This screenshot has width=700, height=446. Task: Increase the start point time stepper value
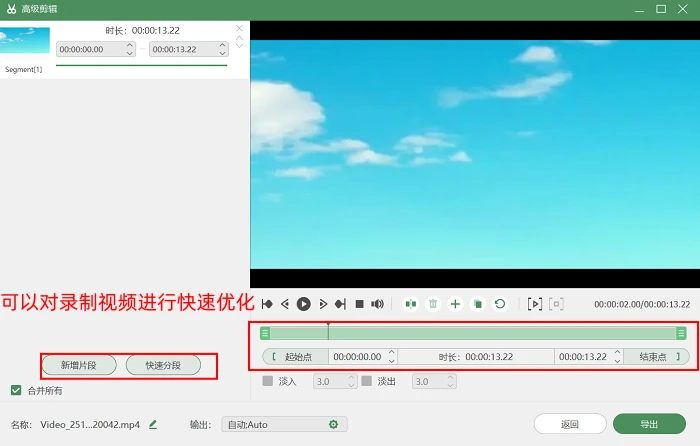pyautogui.click(x=392, y=353)
